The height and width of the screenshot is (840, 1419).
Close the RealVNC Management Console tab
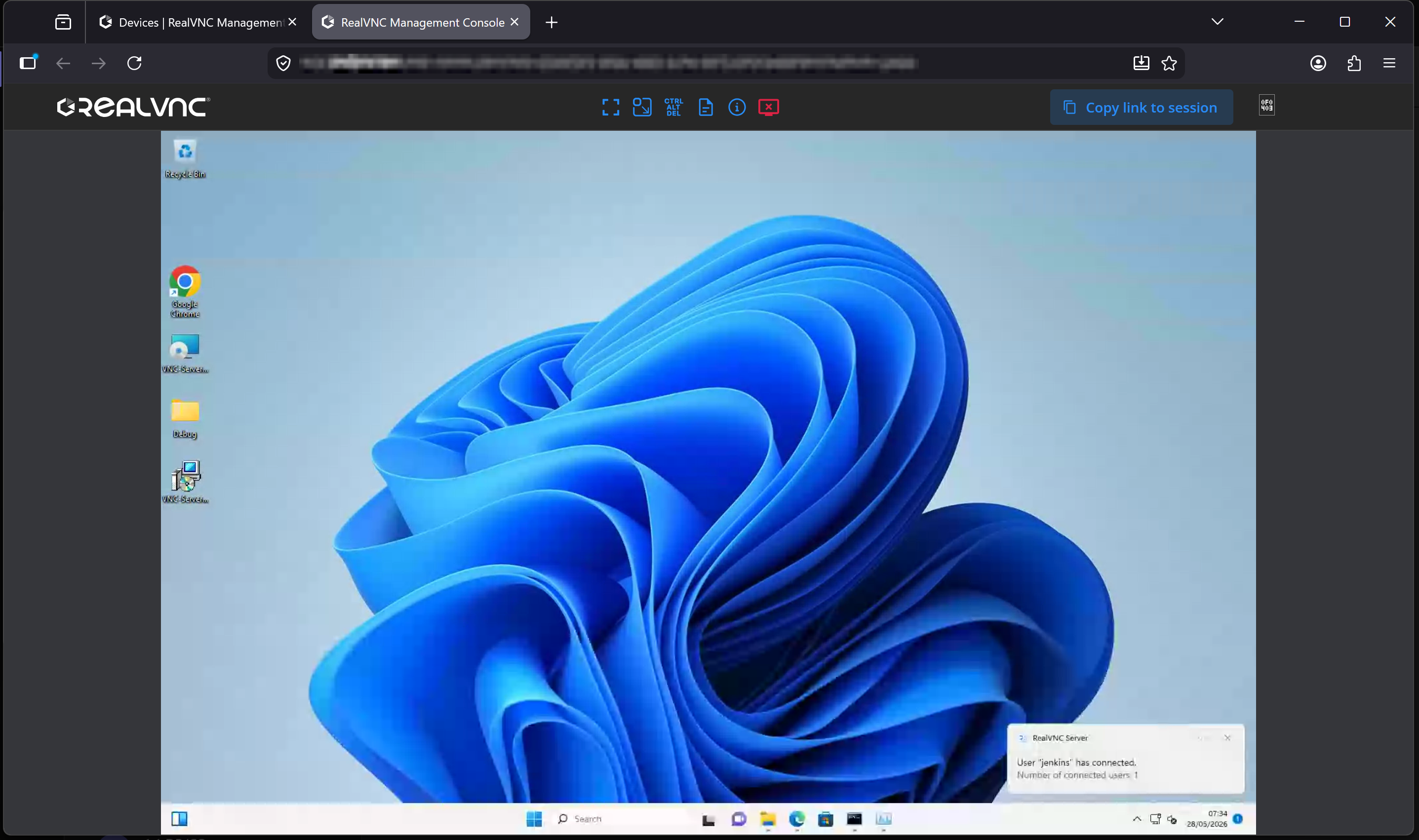tap(514, 22)
